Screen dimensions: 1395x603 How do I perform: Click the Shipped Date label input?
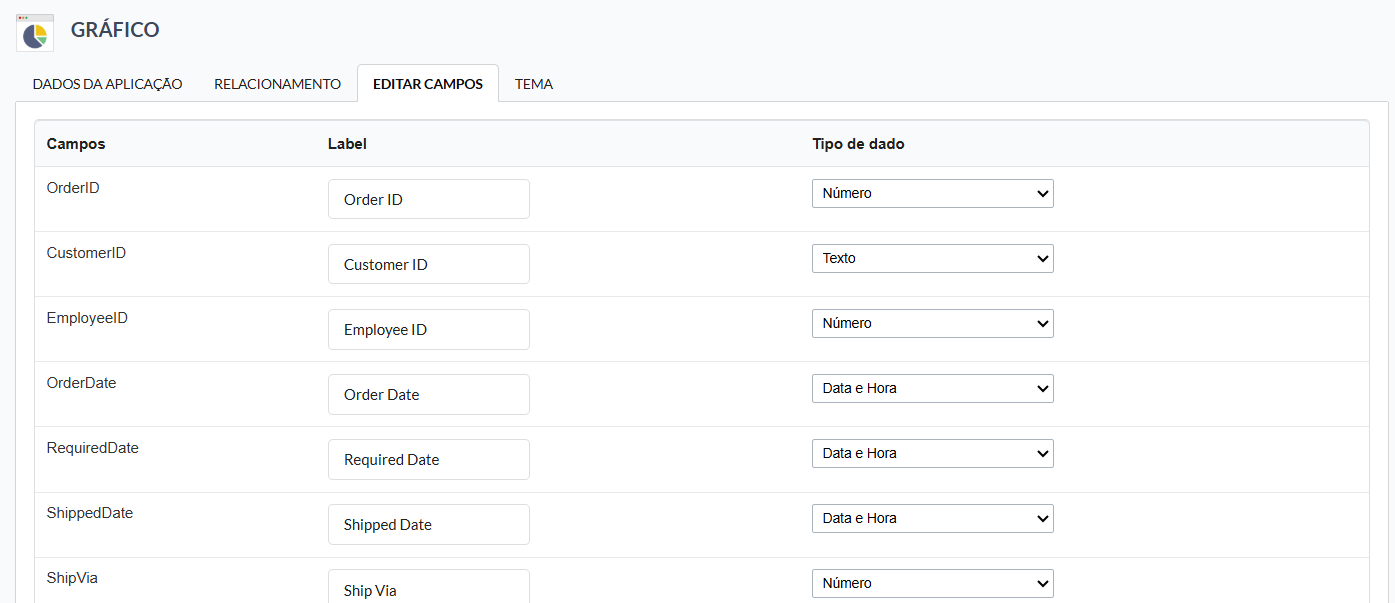pos(429,524)
